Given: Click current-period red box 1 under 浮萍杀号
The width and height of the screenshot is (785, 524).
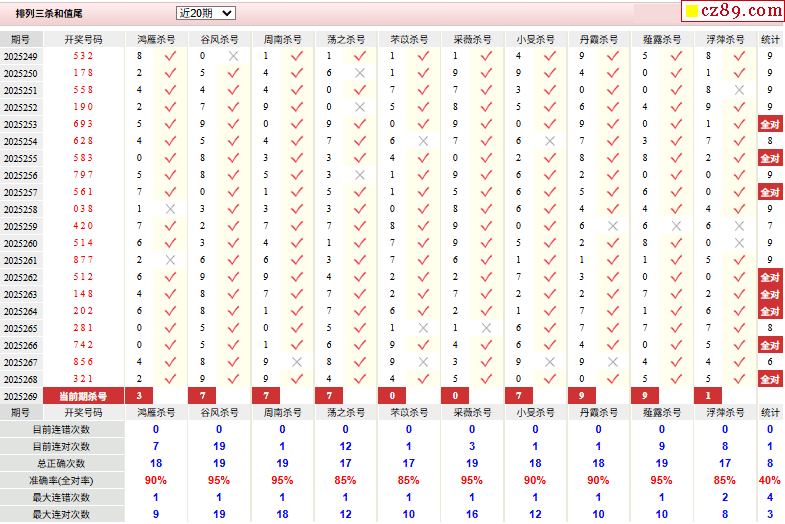Looking at the screenshot, I should pyautogui.click(x=708, y=396).
